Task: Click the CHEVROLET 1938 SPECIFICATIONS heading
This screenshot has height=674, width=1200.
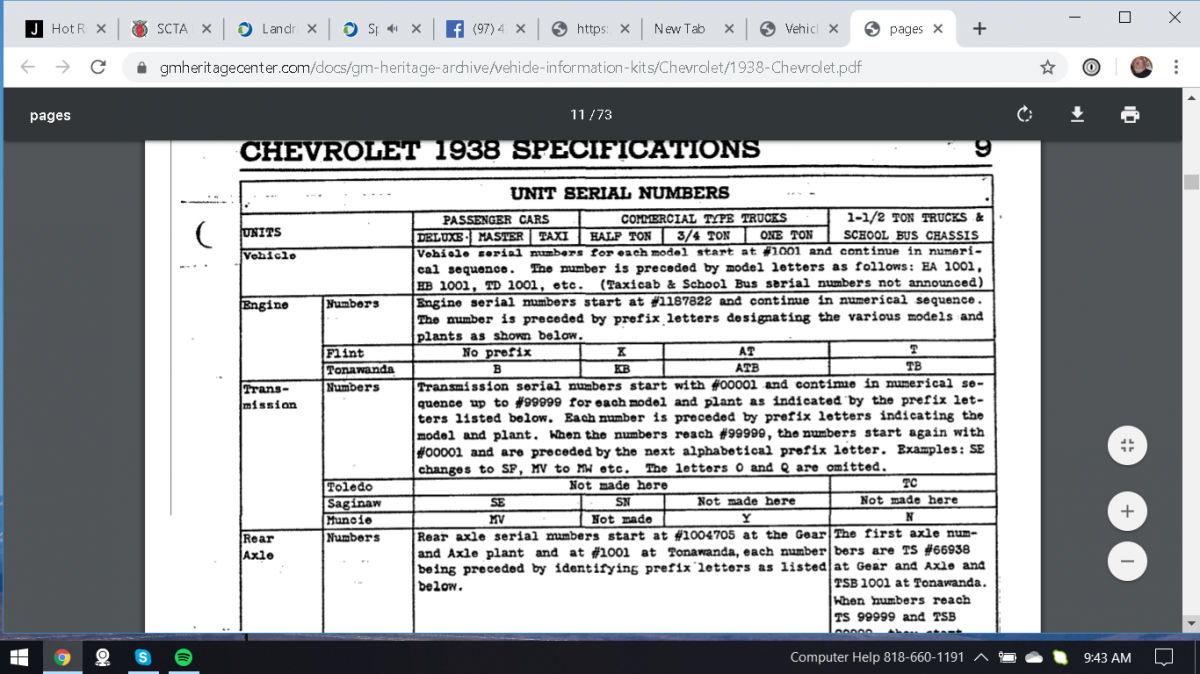Action: point(500,150)
